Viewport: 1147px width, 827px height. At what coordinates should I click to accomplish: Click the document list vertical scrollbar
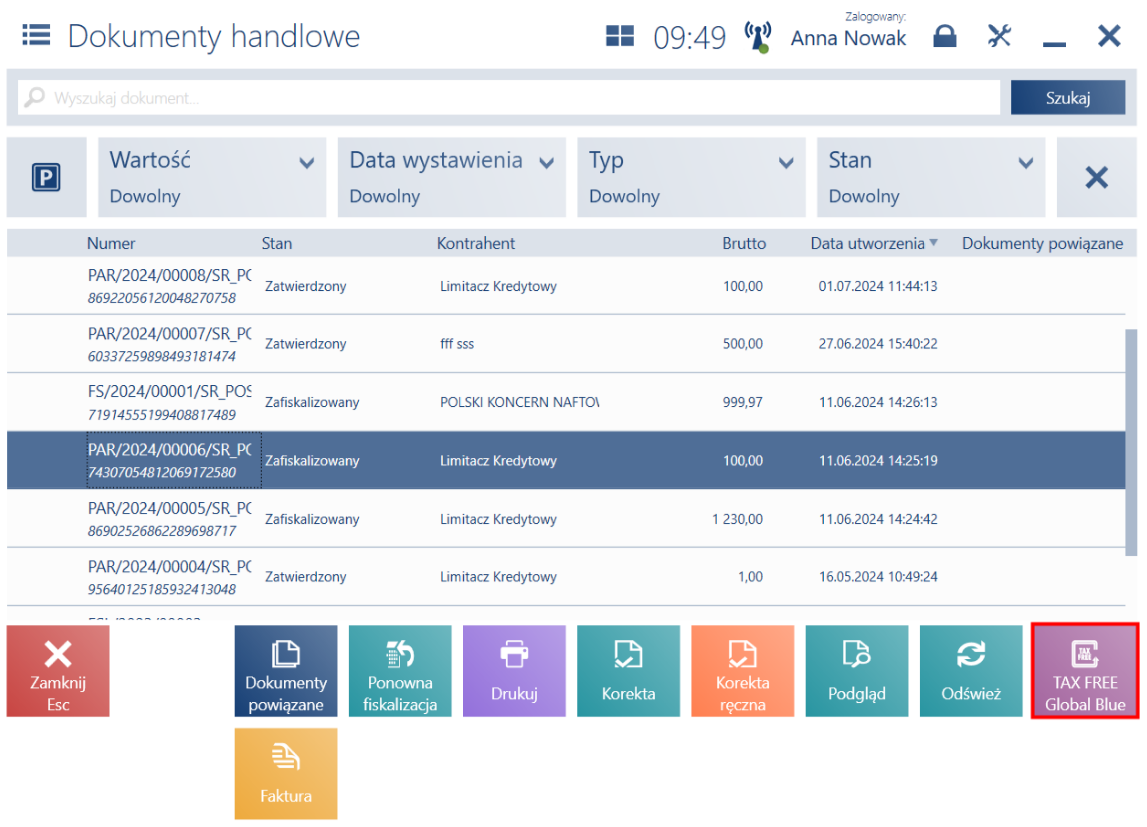click(1131, 442)
